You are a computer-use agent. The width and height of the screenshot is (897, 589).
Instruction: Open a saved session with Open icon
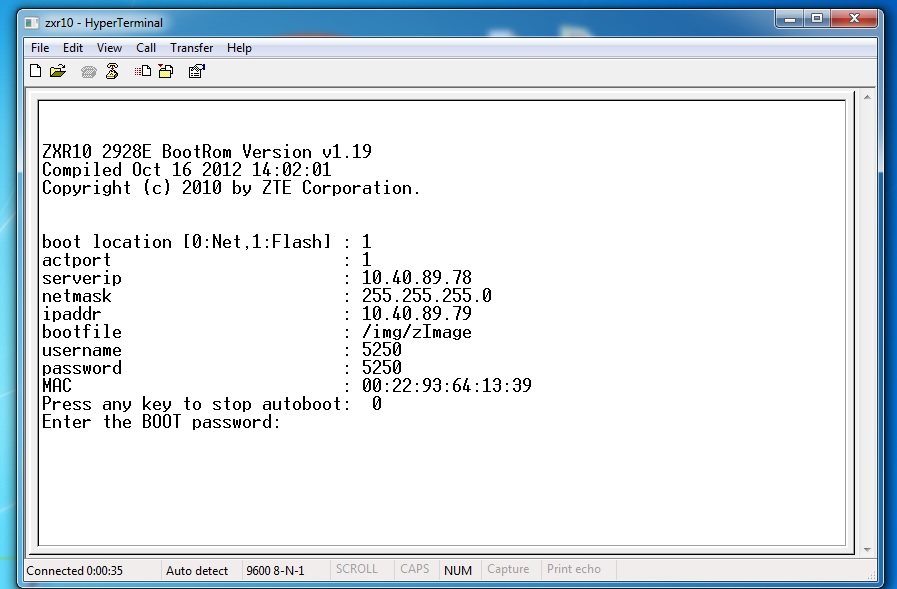[x=58, y=71]
